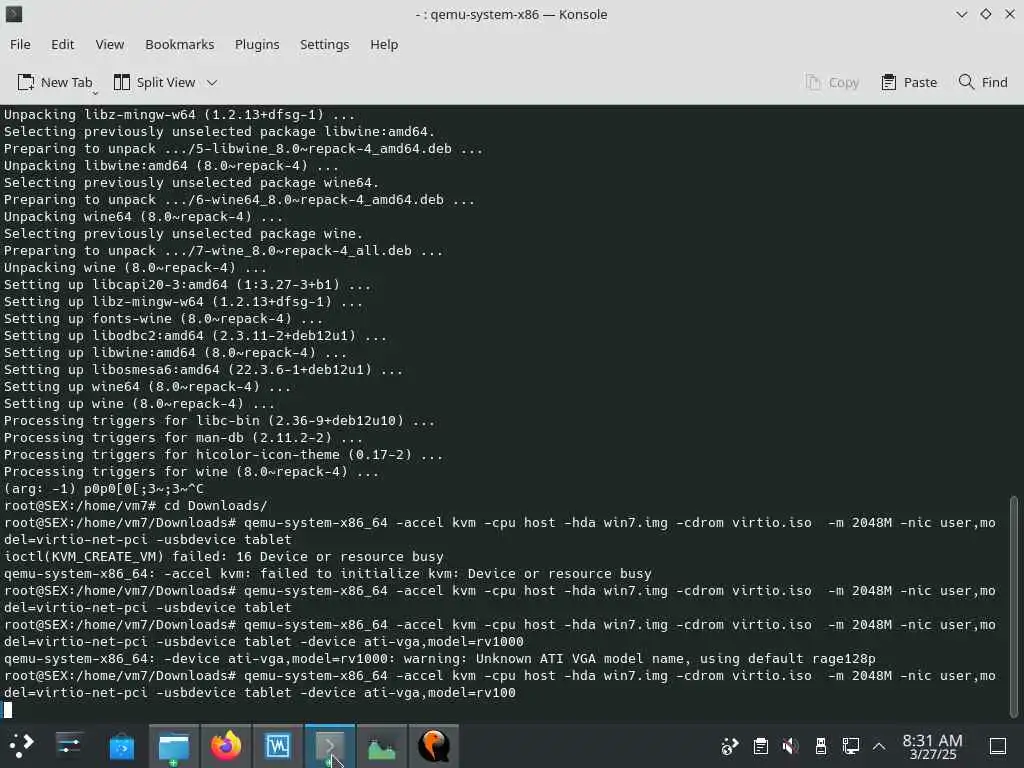1024x768 pixels.
Task: Click 'Setting up wine64 (8.0~repack-4)' line
Action: (148, 387)
